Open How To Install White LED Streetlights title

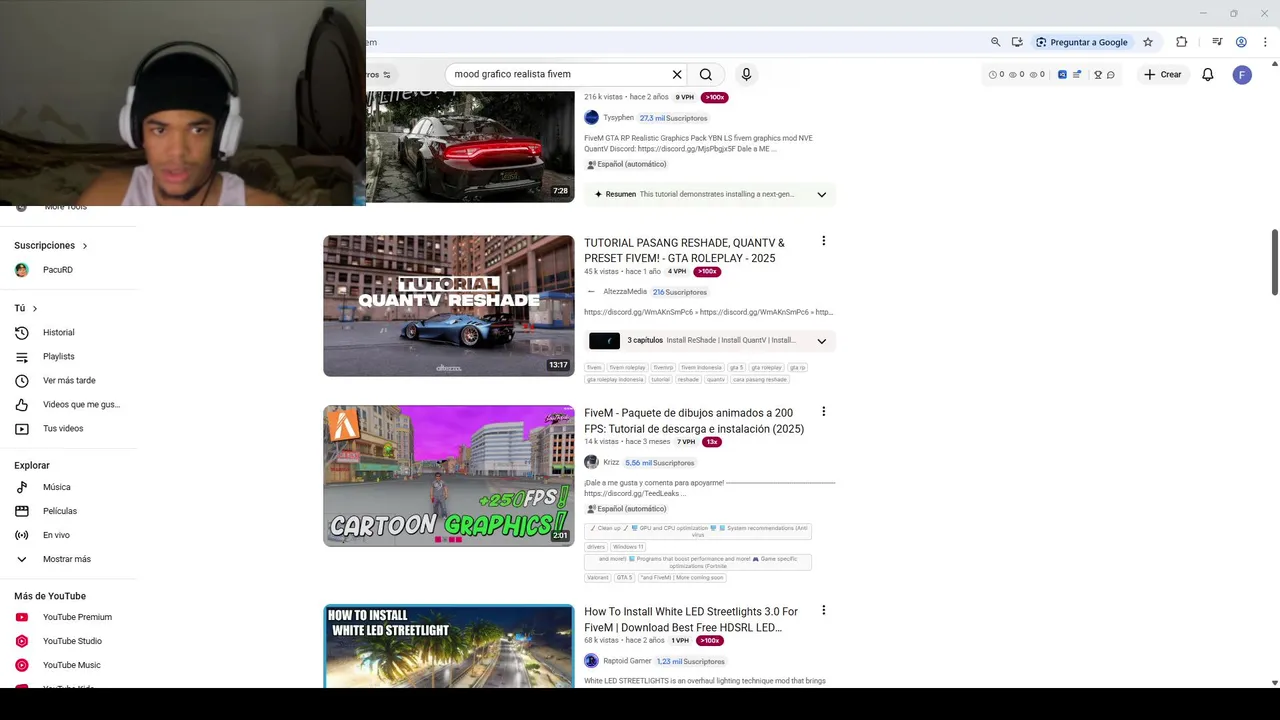tap(691, 619)
